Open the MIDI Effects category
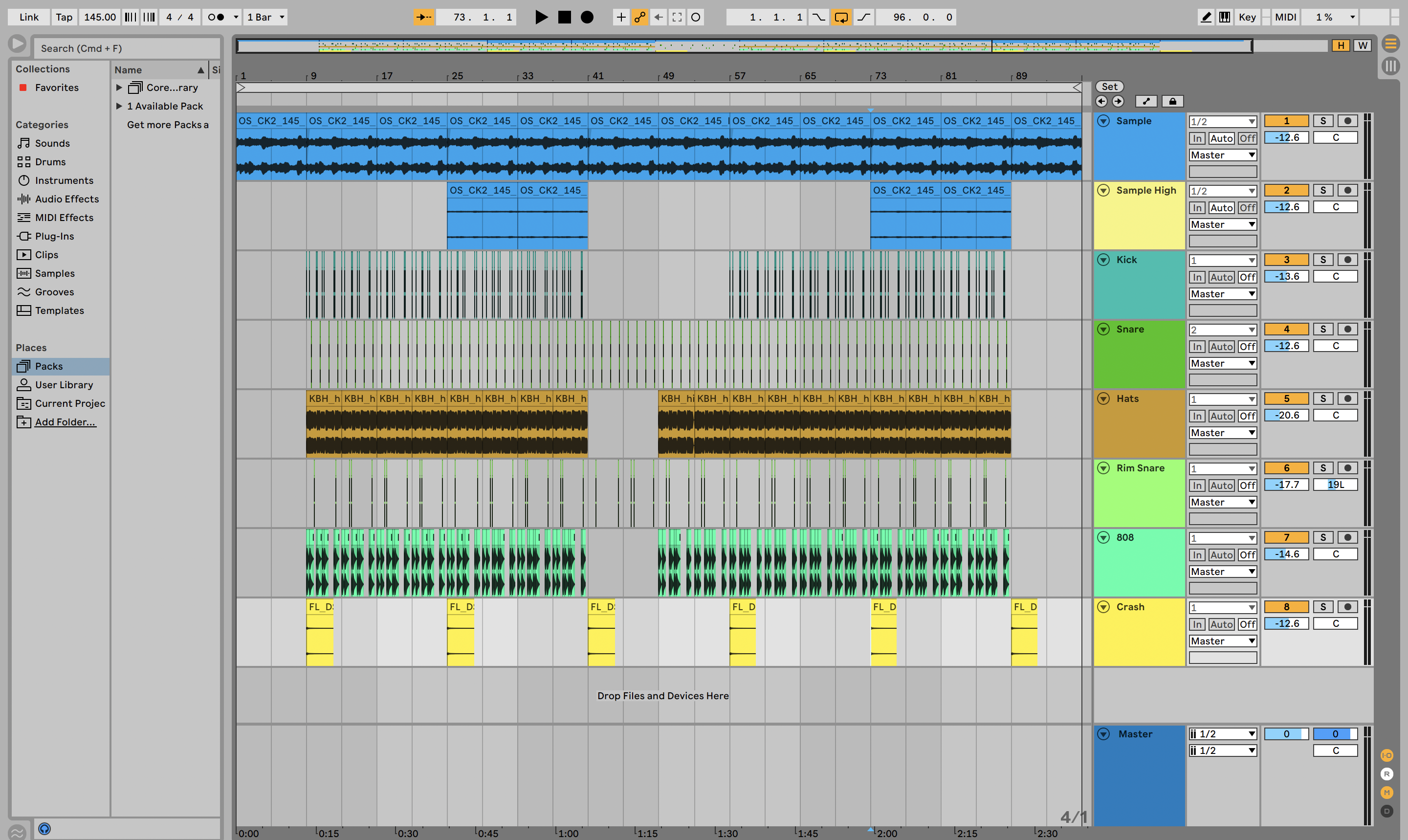 click(64, 218)
